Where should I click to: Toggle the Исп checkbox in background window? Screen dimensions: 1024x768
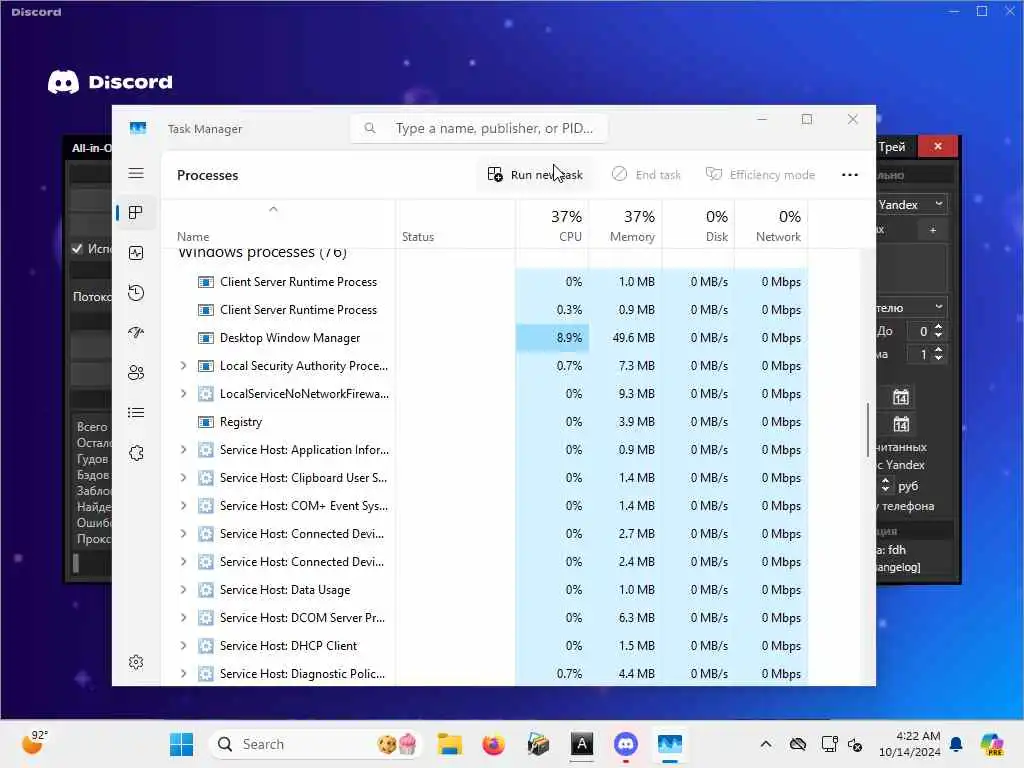point(78,249)
